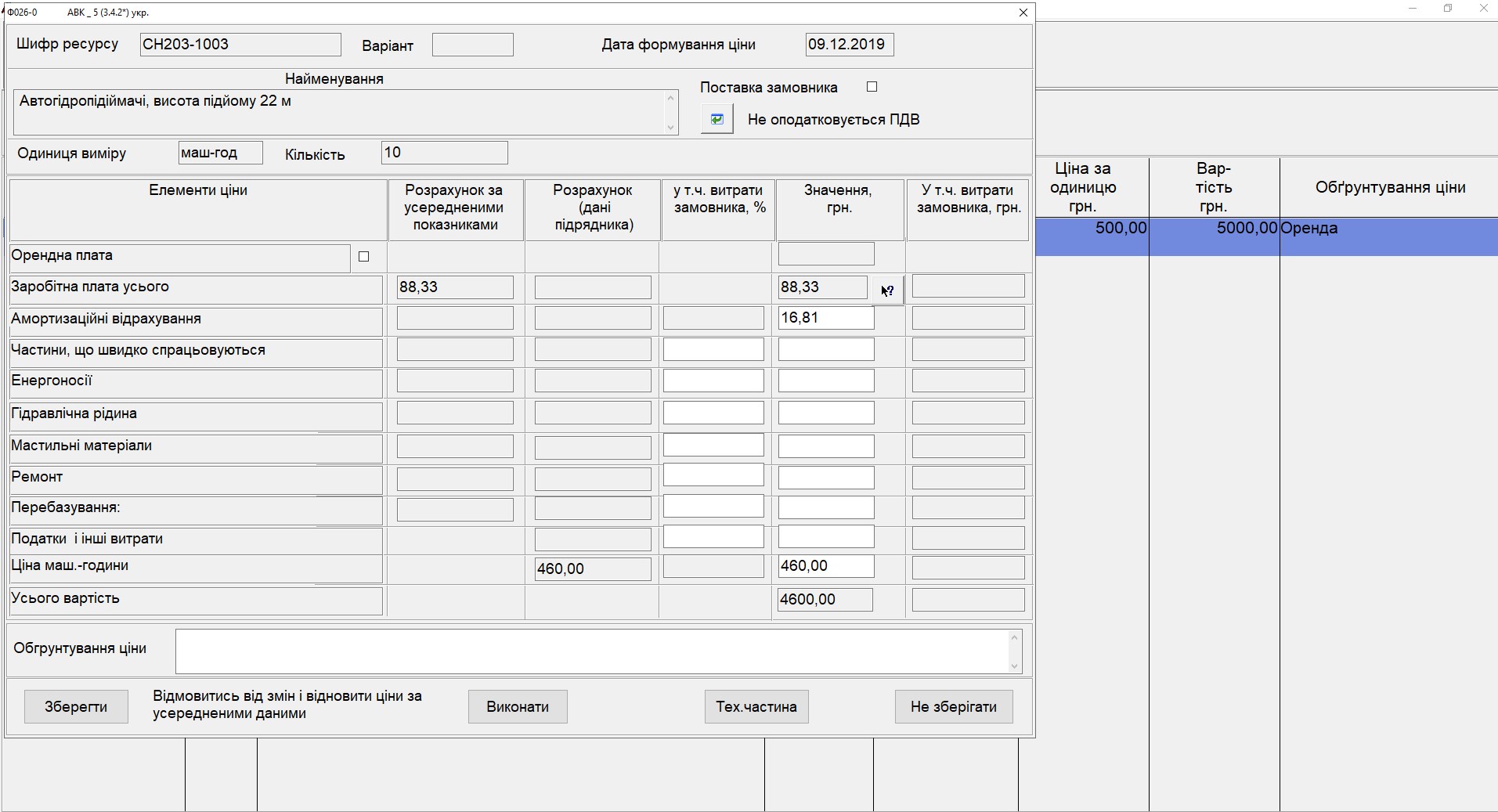Click the up arrow of the Найменування scrollbar
Image resolution: width=1498 pixels, height=812 pixels.
pos(670,98)
